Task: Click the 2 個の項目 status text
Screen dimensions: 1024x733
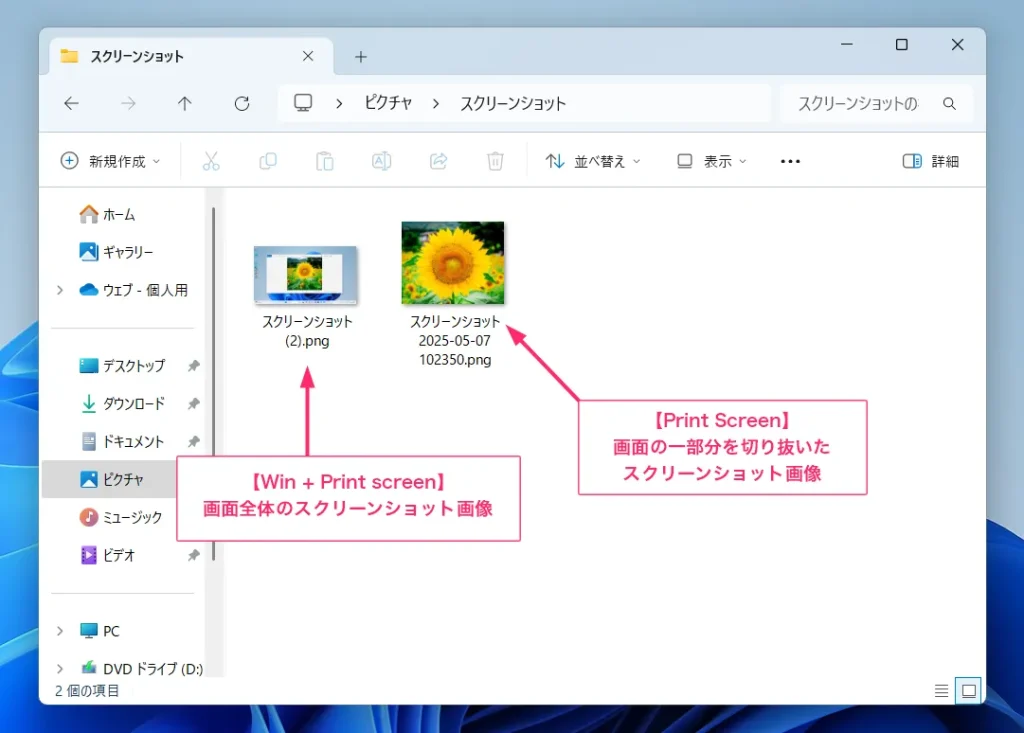Action: click(87, 691)
